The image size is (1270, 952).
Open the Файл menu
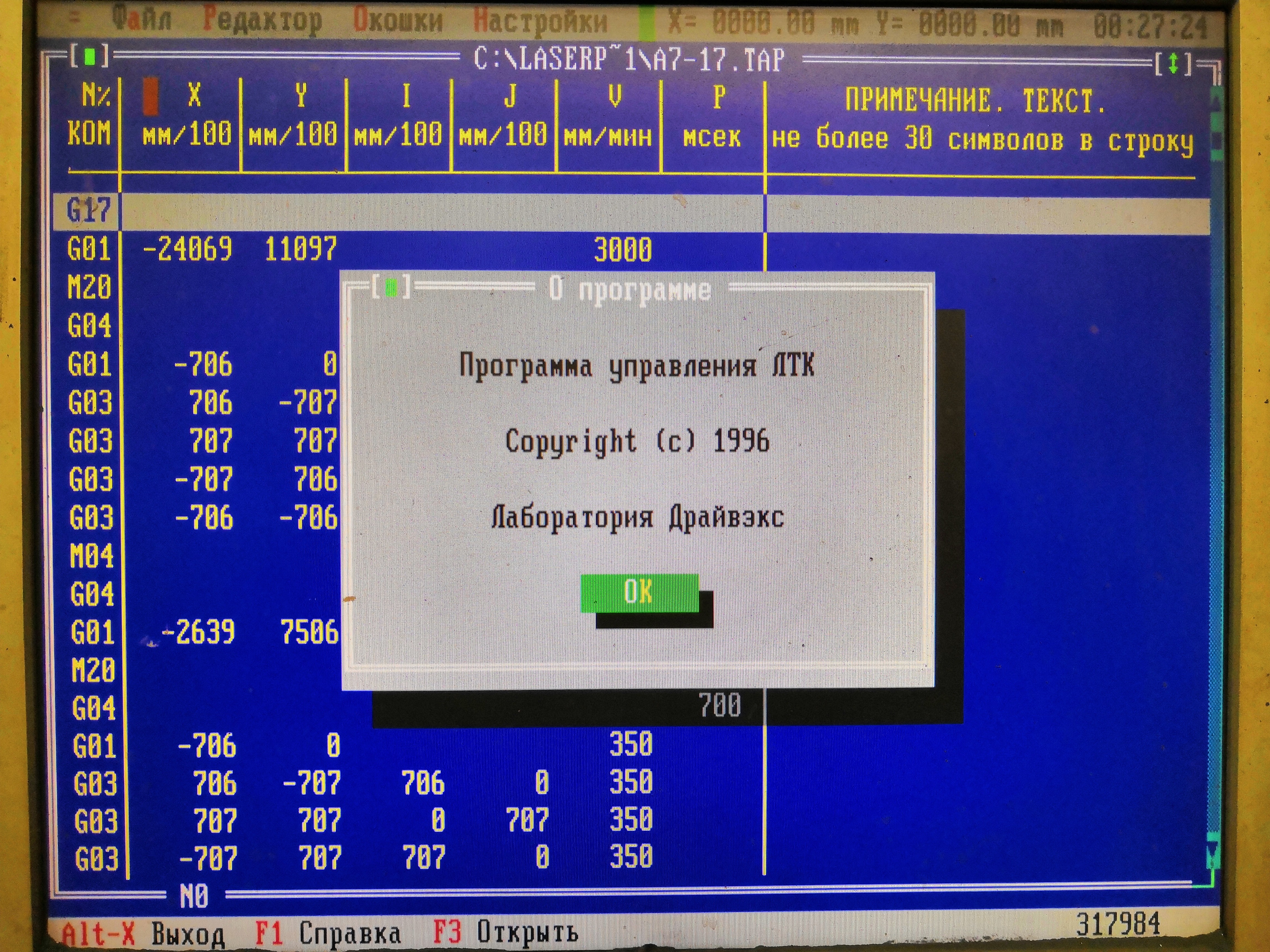(142, 20)
